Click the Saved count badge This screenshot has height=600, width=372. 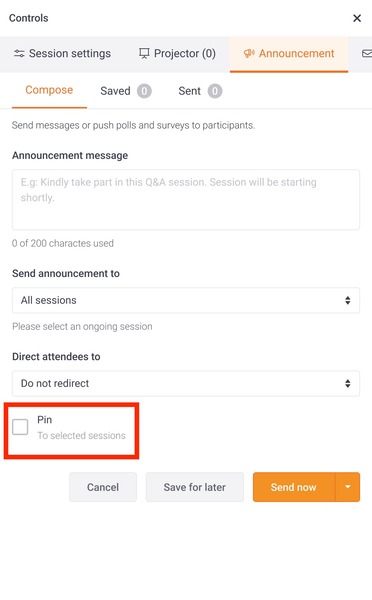[144, 91]
